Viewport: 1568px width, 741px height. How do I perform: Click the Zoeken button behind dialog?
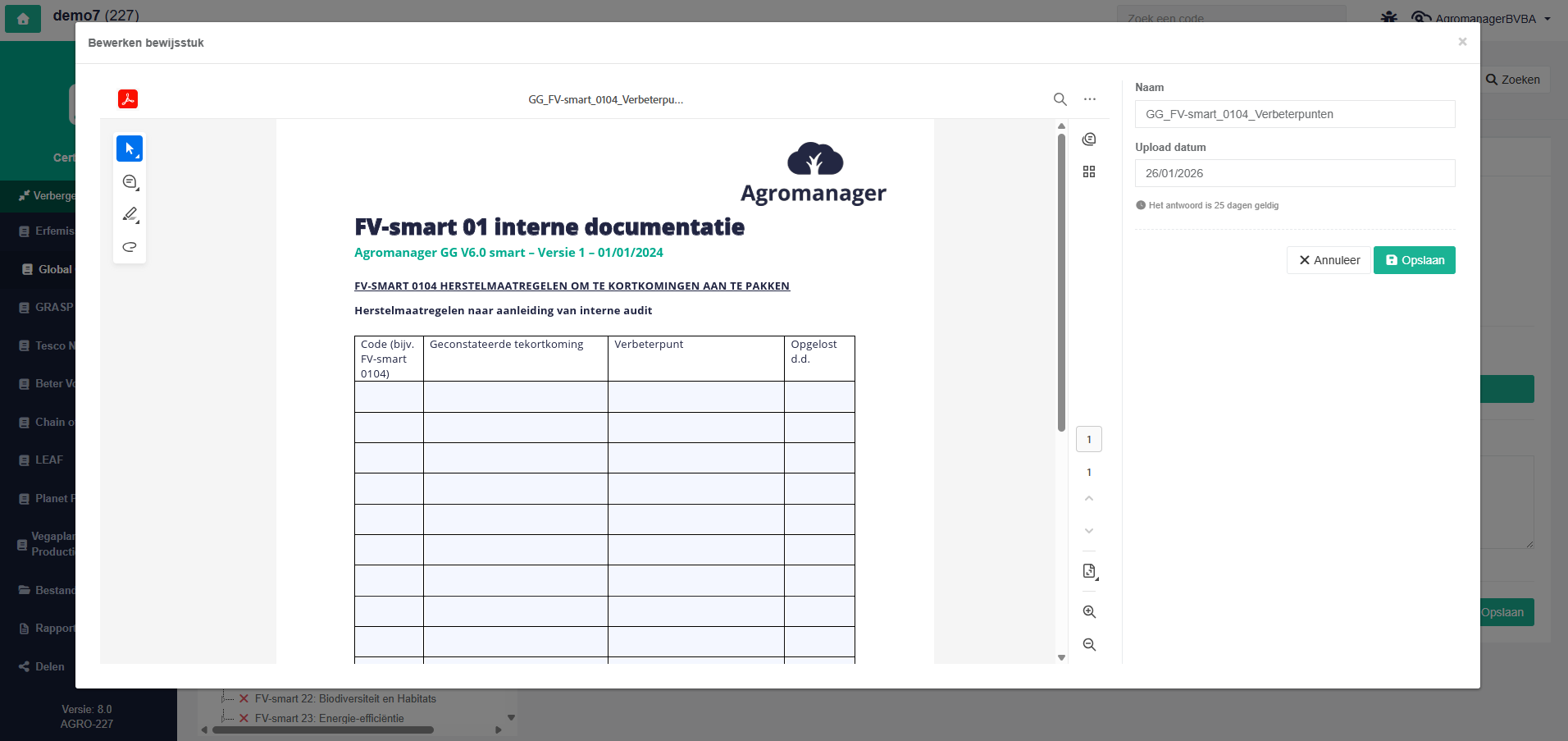click(1514, 80)
